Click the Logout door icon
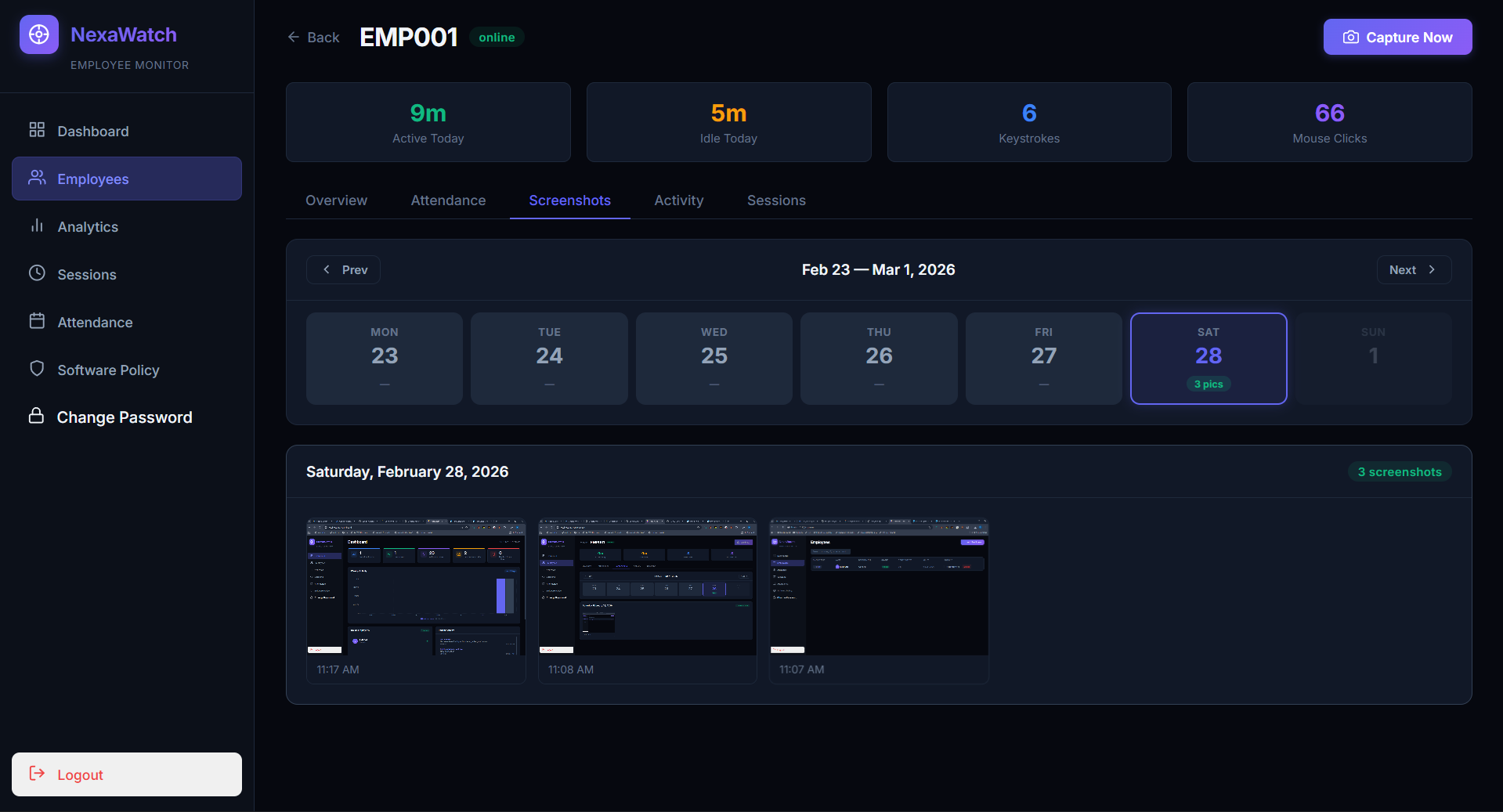Viewport: 1503px width, 812px height. (37, 774)
